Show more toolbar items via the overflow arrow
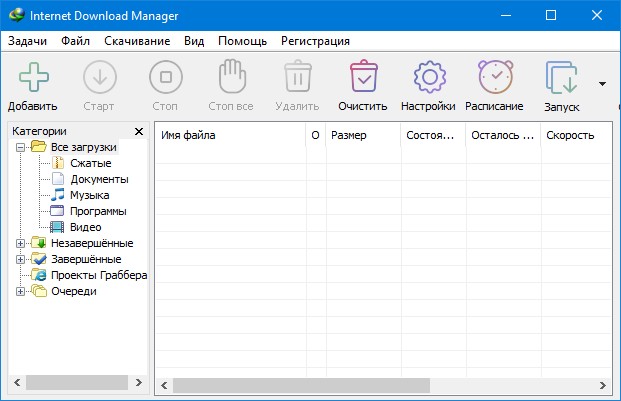 [602, 84]
